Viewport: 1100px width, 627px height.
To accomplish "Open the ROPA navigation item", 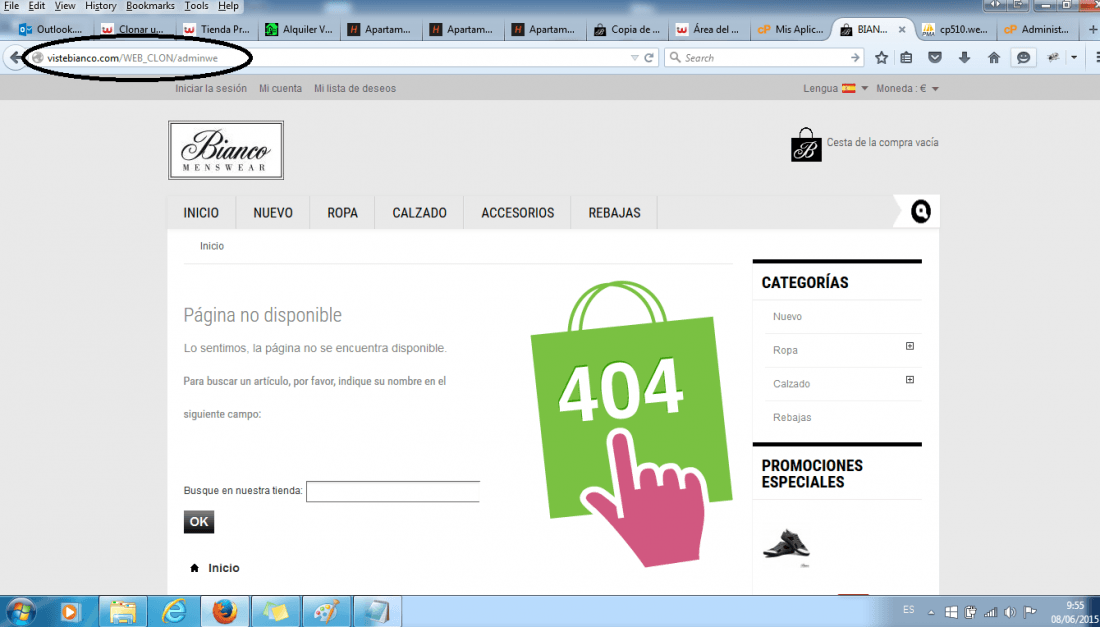I will [342, 213].
